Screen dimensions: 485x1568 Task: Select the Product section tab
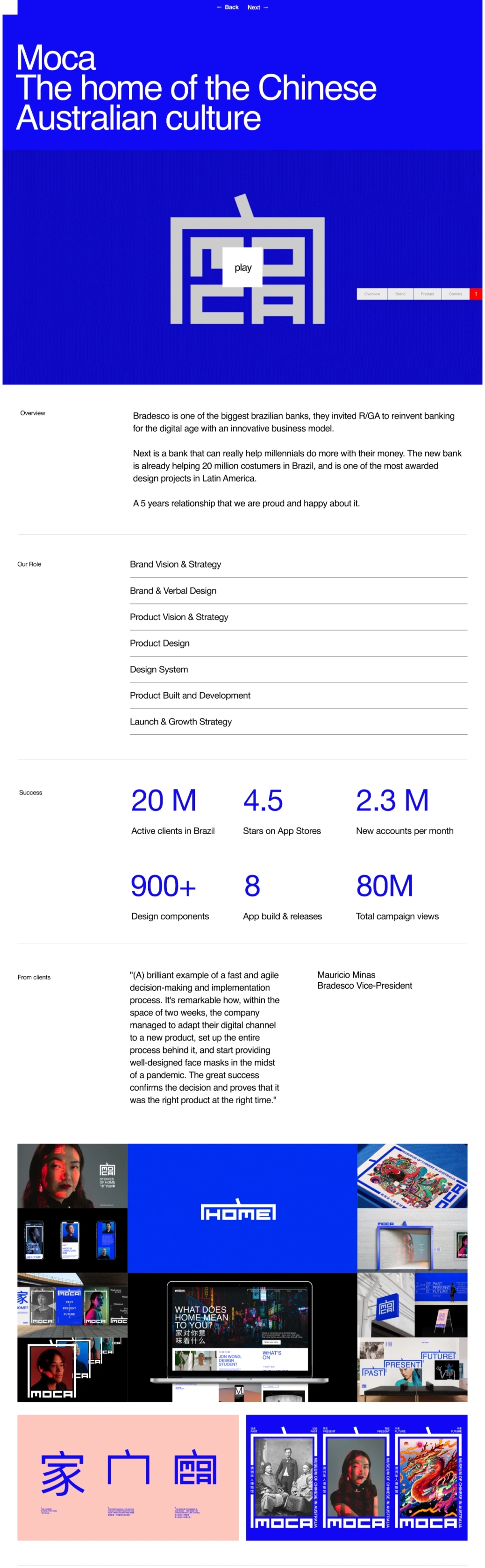pos(427,294)
